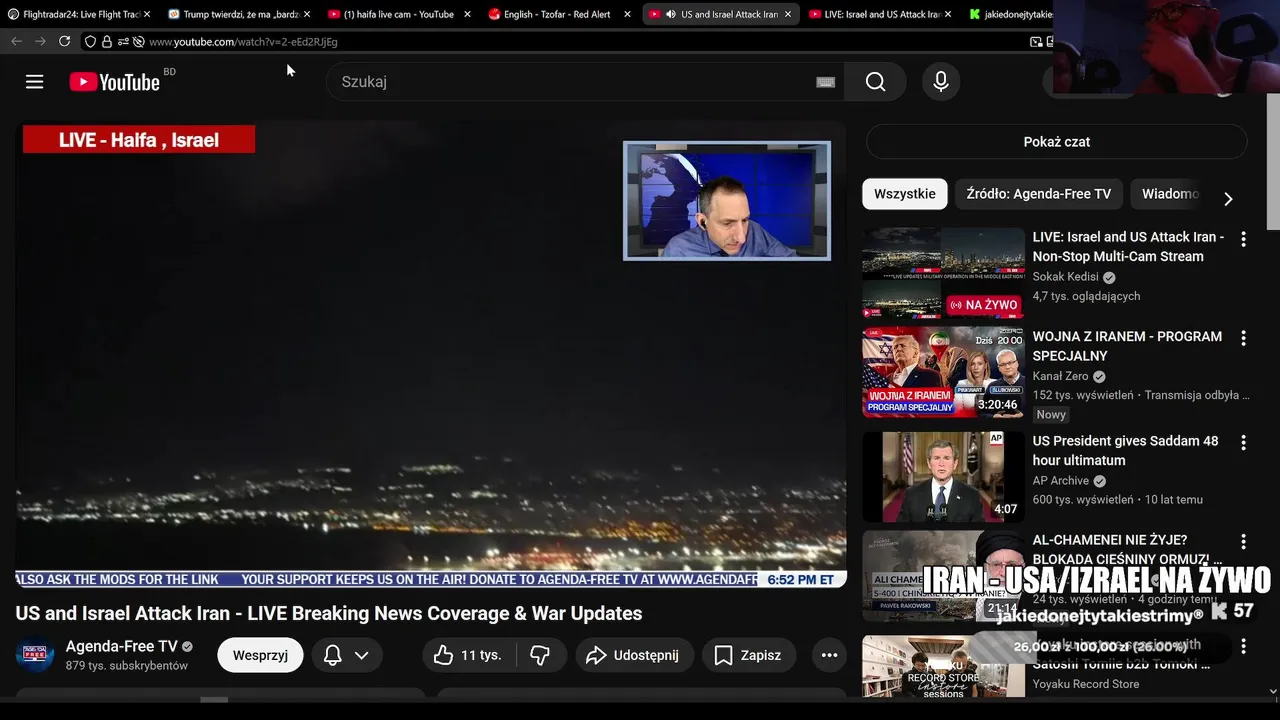Screen dimensions: 1280x720
Task: Open Saddam ultimatum video thumbnail
Action: point(943,476)
